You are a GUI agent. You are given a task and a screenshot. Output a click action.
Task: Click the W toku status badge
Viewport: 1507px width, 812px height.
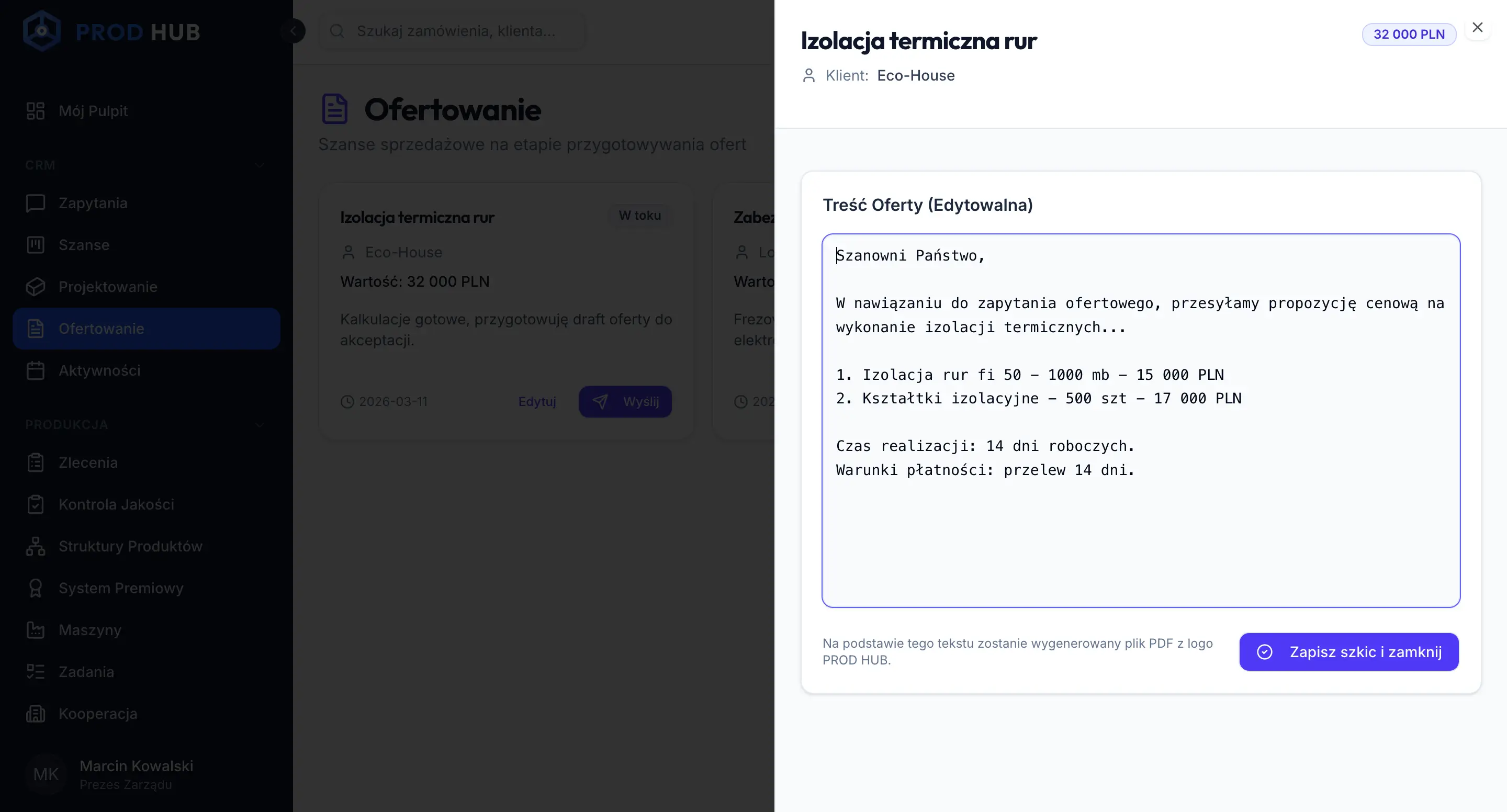click(639, 215)
